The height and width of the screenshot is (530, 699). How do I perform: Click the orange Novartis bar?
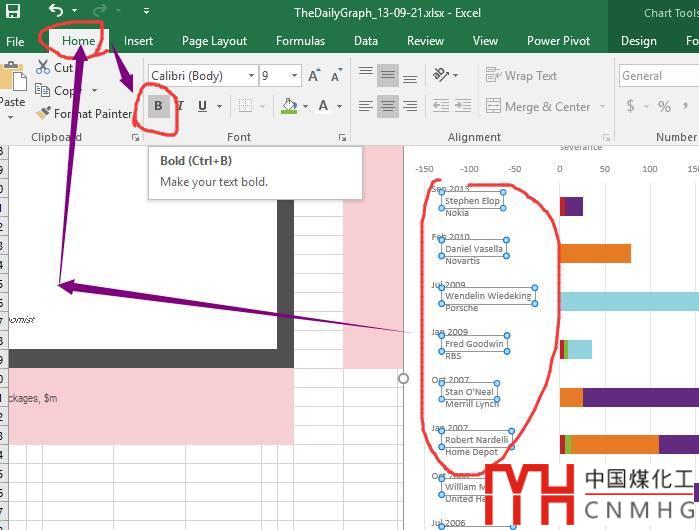pyautogui.click(x=595, y=253)
